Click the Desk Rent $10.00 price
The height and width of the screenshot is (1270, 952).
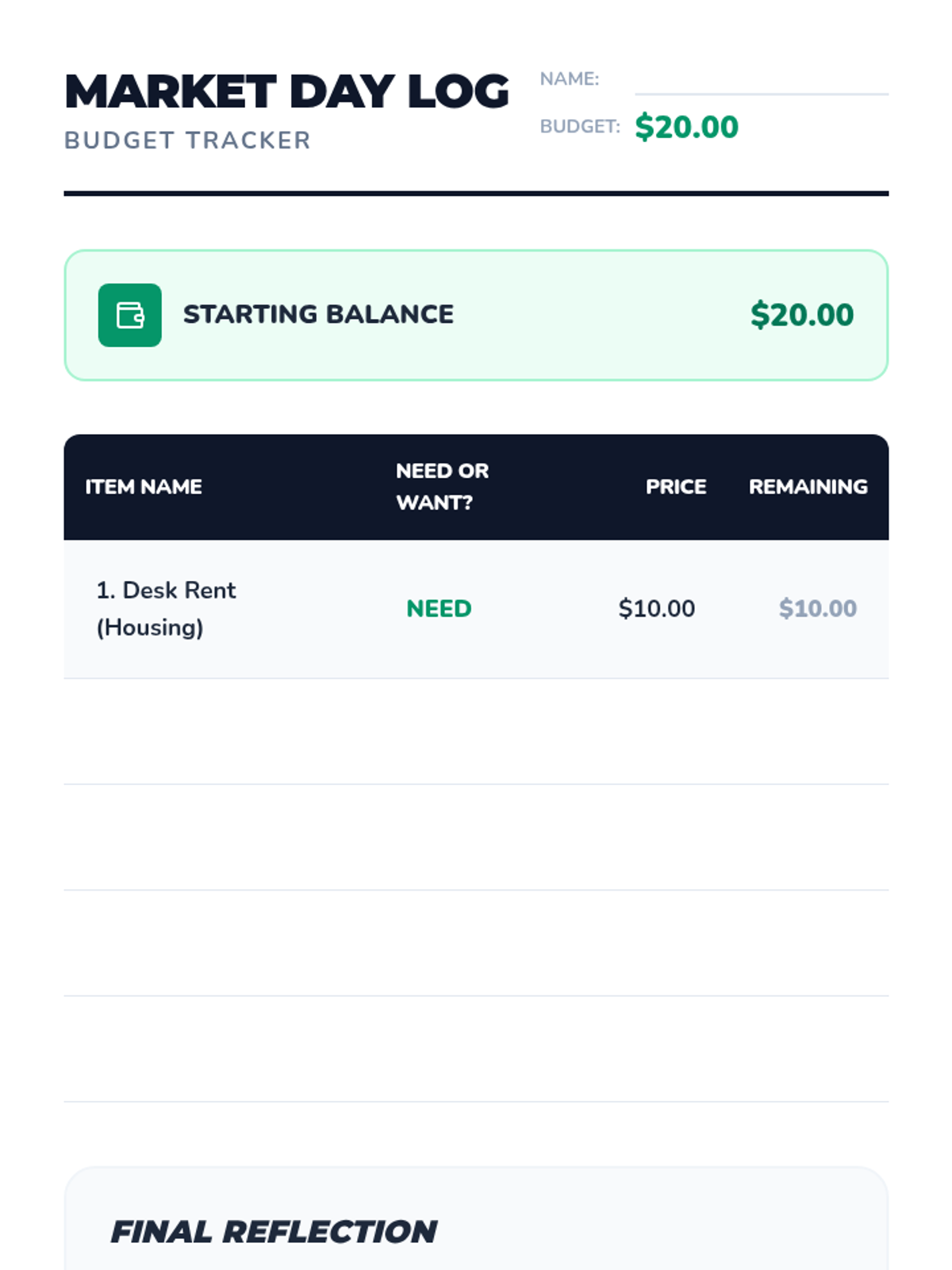(x=657, y=609)
